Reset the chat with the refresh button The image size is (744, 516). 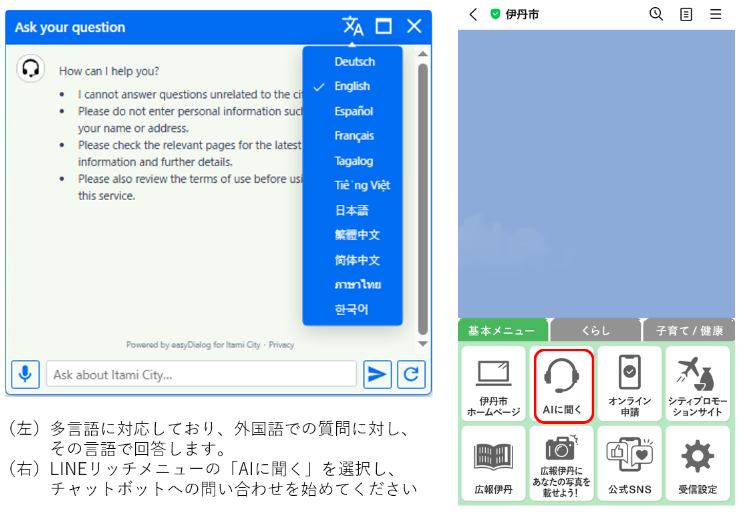411,375
